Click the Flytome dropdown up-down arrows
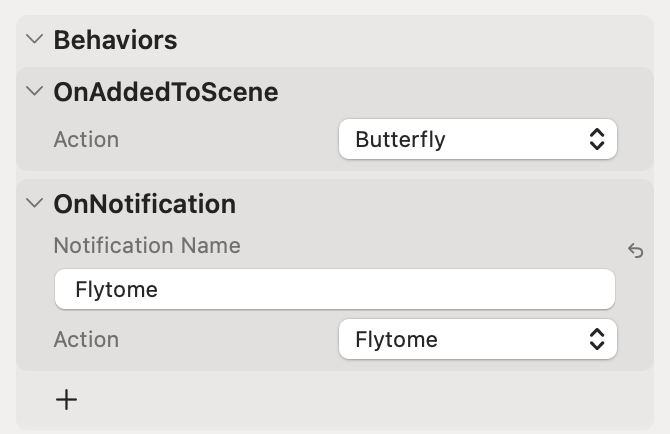This screenshot has height=434, width=670. [x=597, y=339]
